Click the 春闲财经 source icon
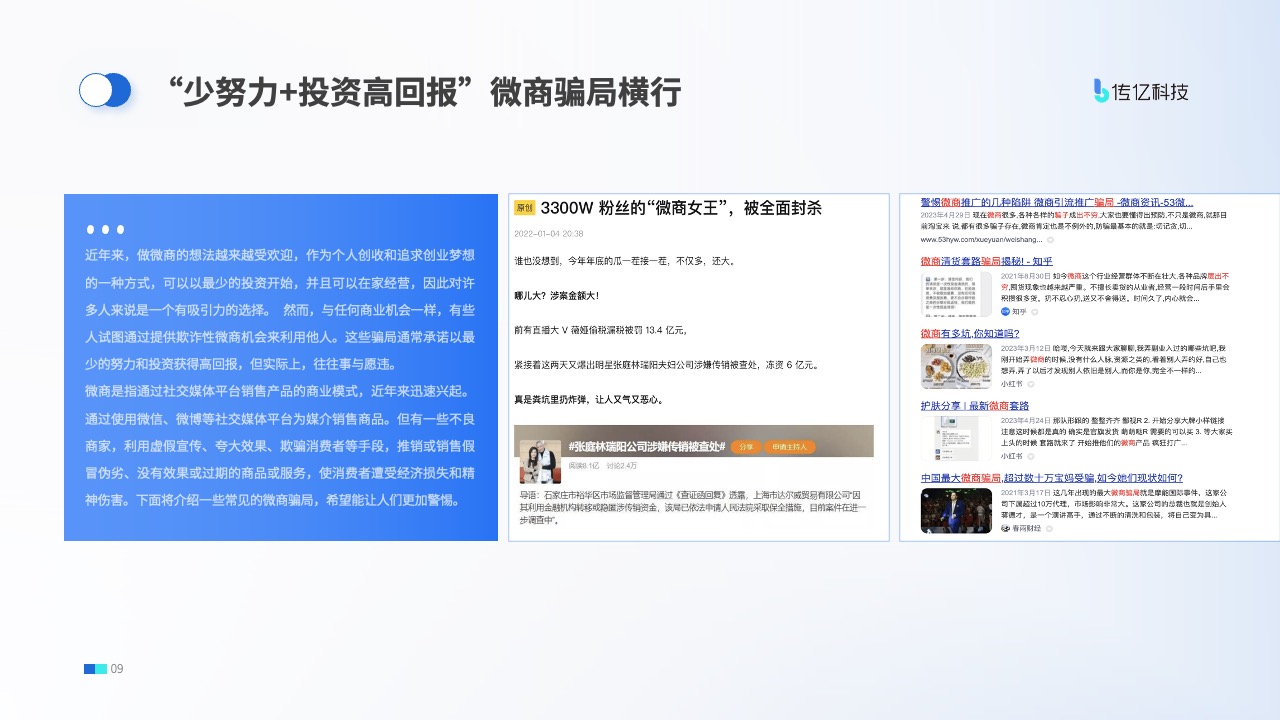 click(1006, 527)
